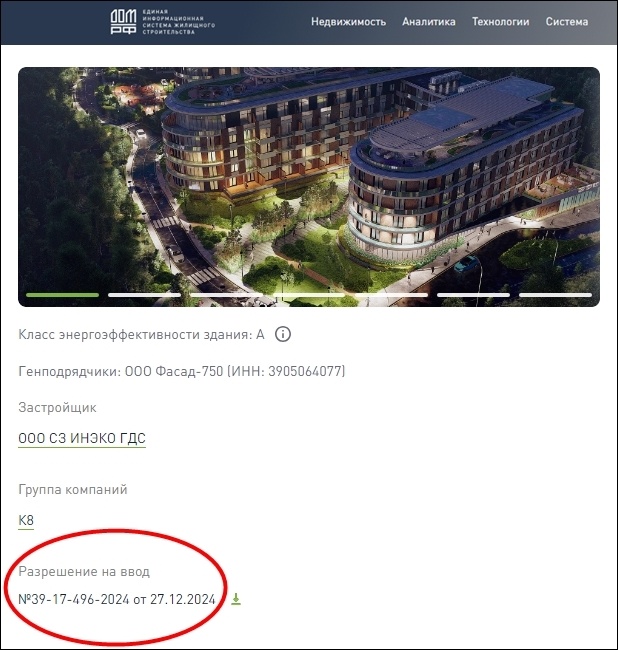Jump to the fifth gallery slide indicator

[391, 295]
